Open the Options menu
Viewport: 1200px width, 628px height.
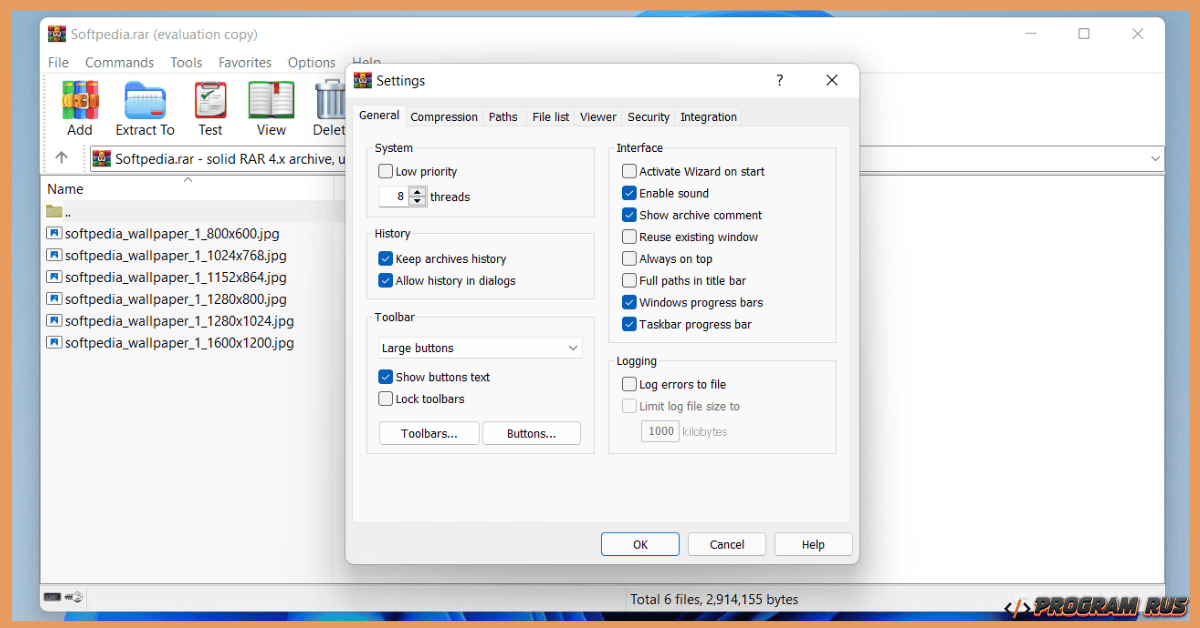coord(311,62)
